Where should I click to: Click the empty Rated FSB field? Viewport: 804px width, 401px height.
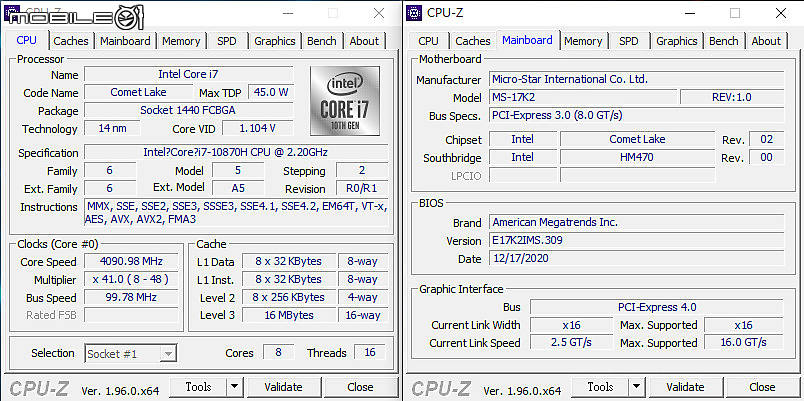click(131, 315)
